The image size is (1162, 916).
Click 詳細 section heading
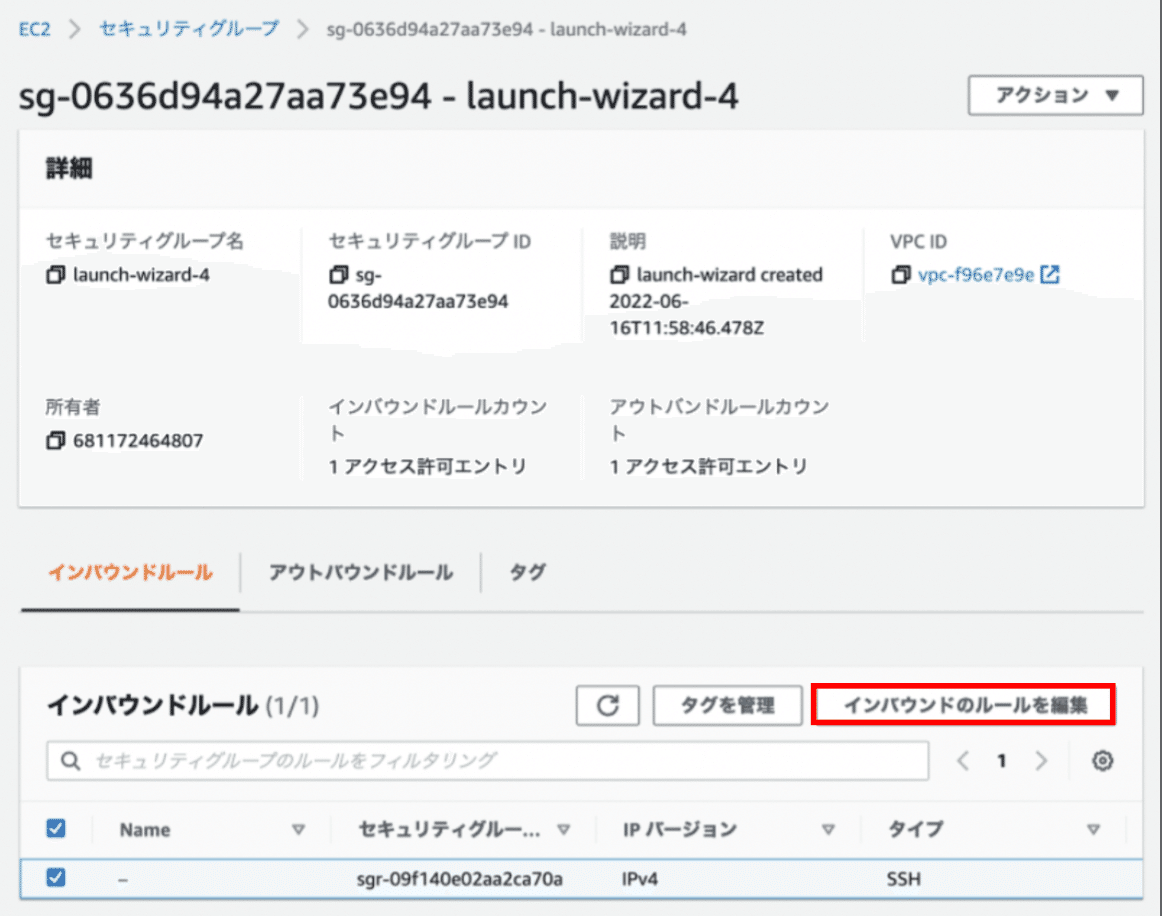click(69, 168)
